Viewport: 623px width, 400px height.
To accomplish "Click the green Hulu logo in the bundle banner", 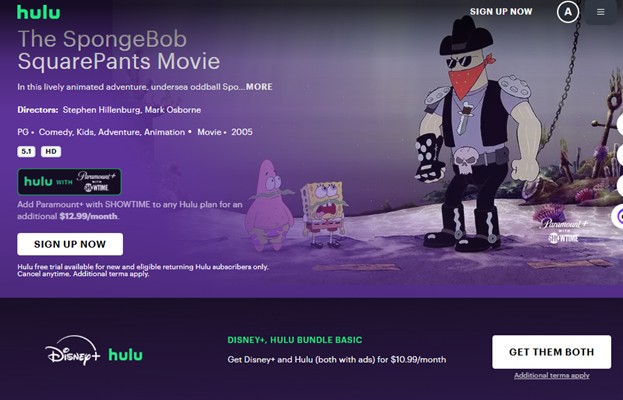I will pos(125,355).
